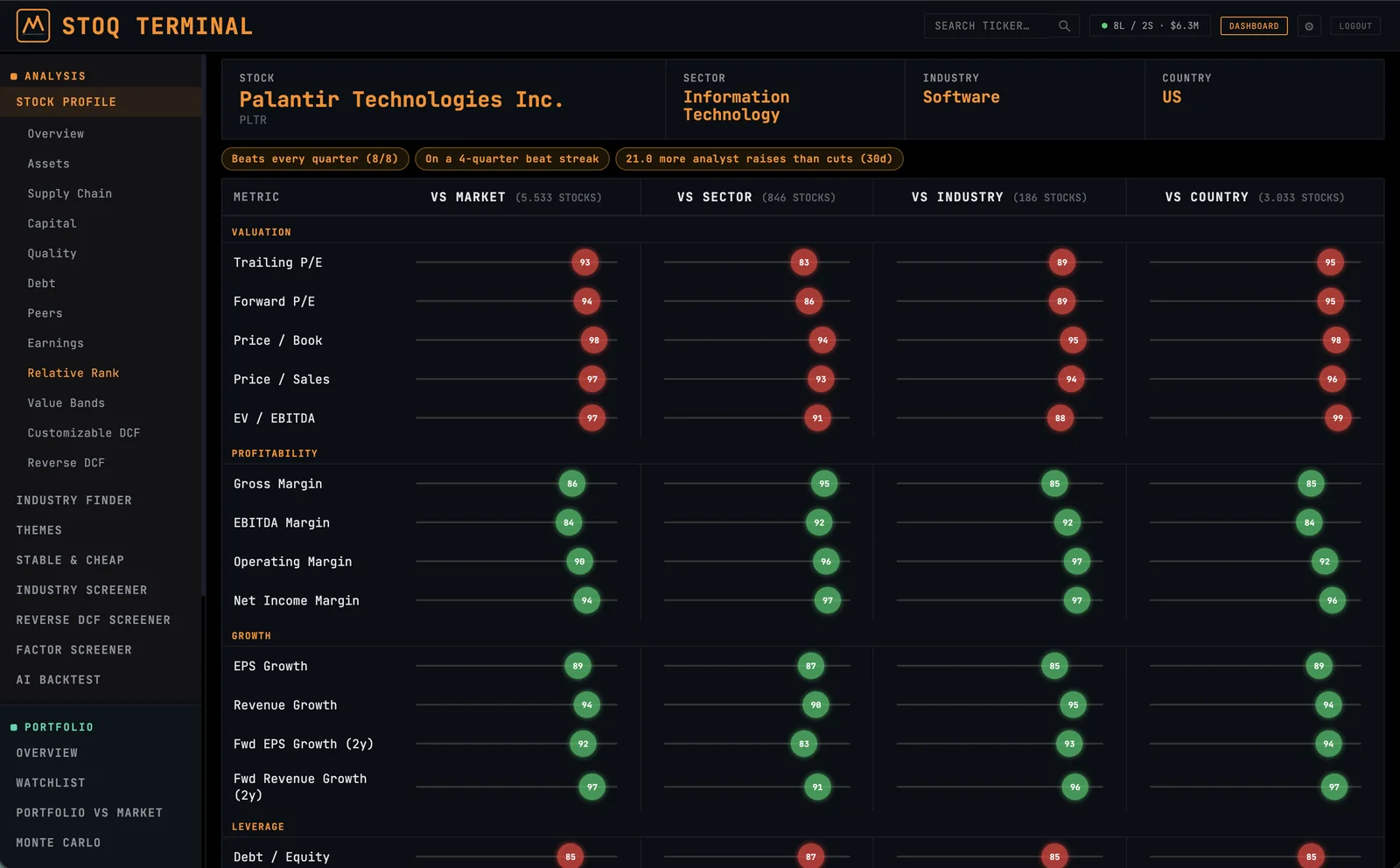Open STABLE & CHEAP screener
This screenshot has width=1400, height=868.
tap(70, 560)
